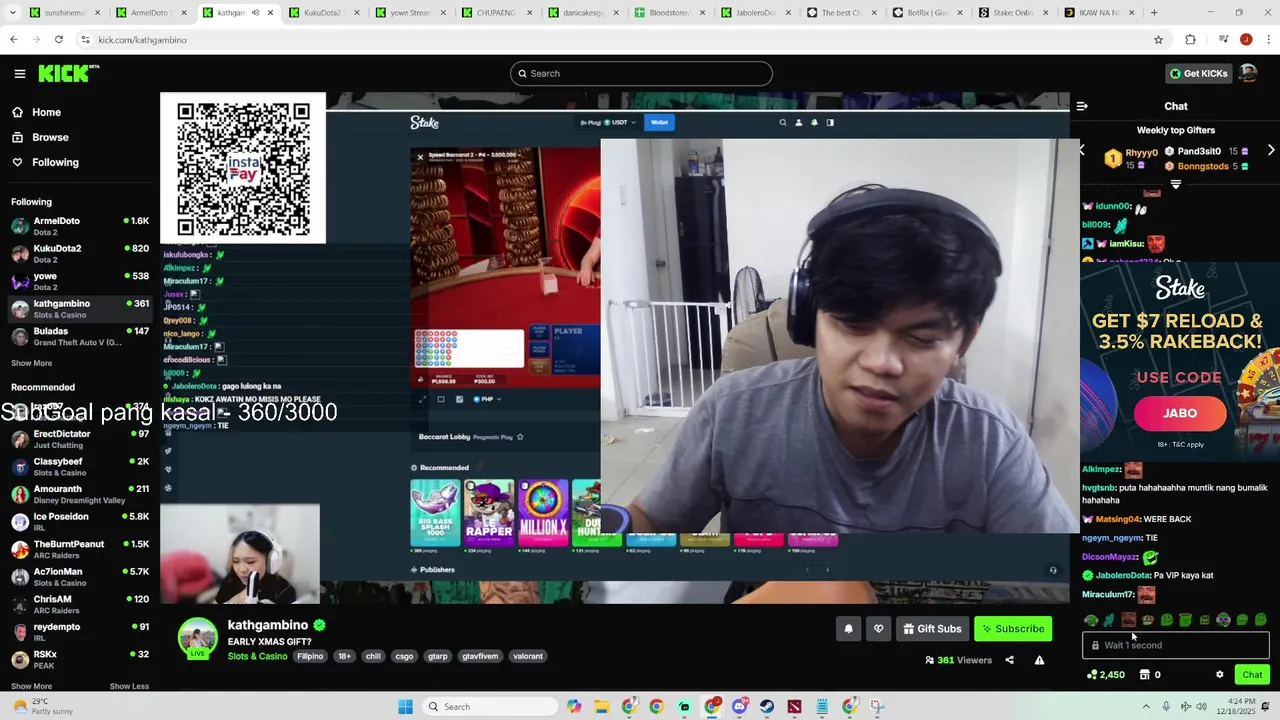
Task: Open yowe channel in Following list
Action: (80, 281)
